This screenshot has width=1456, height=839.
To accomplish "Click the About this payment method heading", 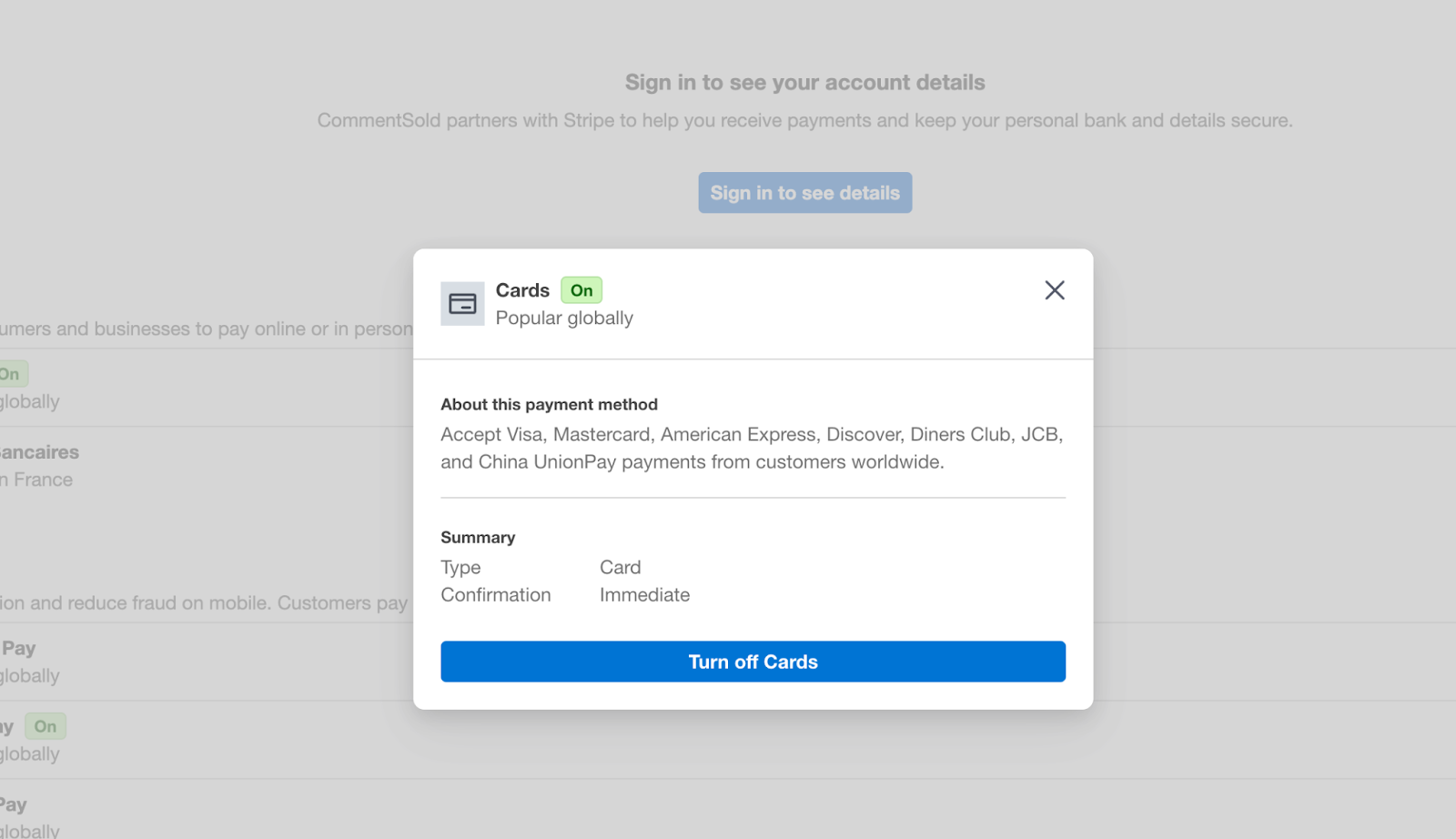I will point(549,404).
